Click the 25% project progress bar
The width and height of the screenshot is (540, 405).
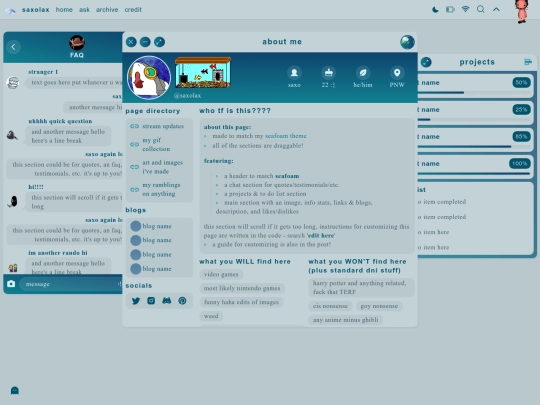[x=474, y=120]
